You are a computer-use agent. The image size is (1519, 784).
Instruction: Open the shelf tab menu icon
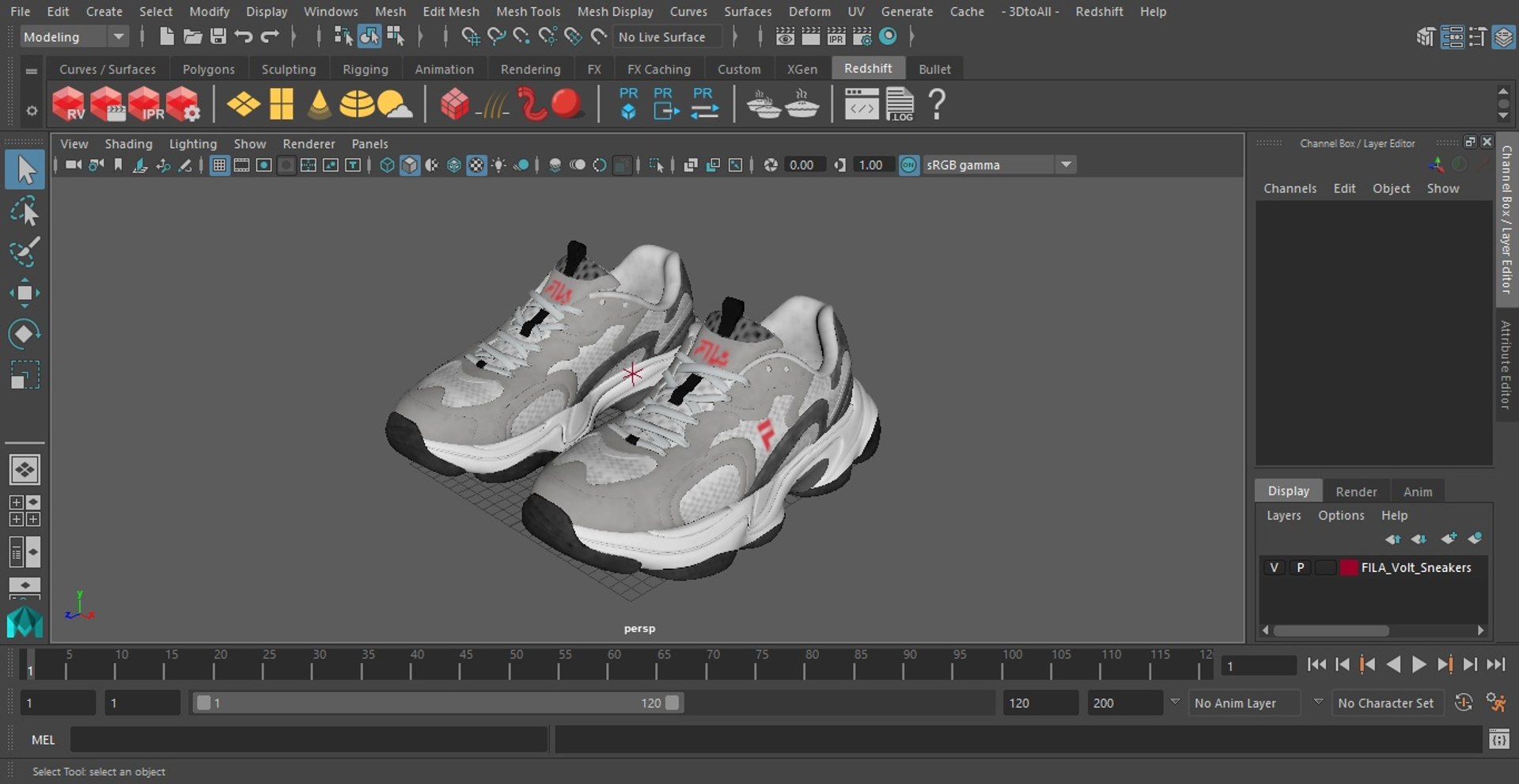(x=32, y=70)
